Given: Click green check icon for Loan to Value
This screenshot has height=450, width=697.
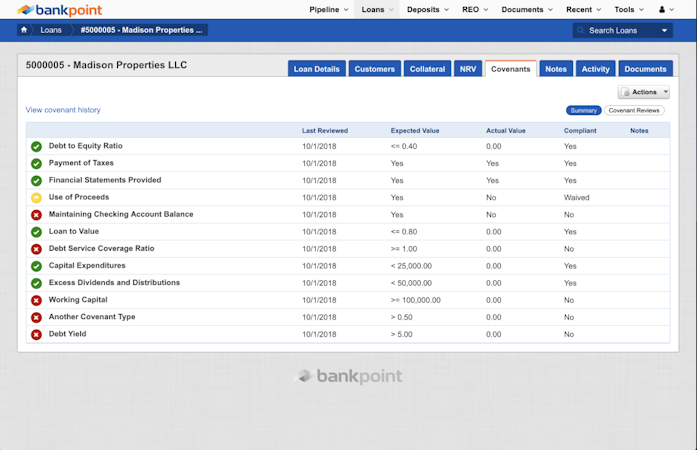Looking at the screenshot, I should point(36,232).
